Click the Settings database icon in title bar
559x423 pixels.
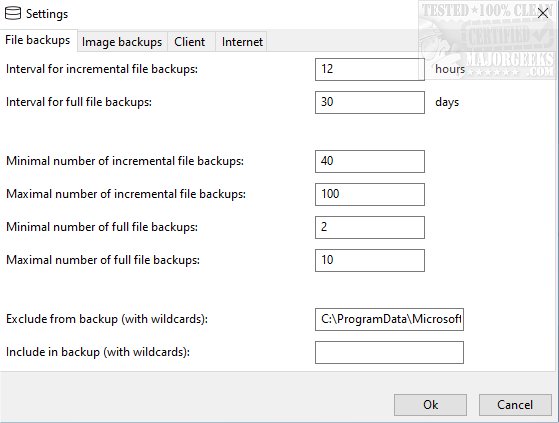coord(13,14)
